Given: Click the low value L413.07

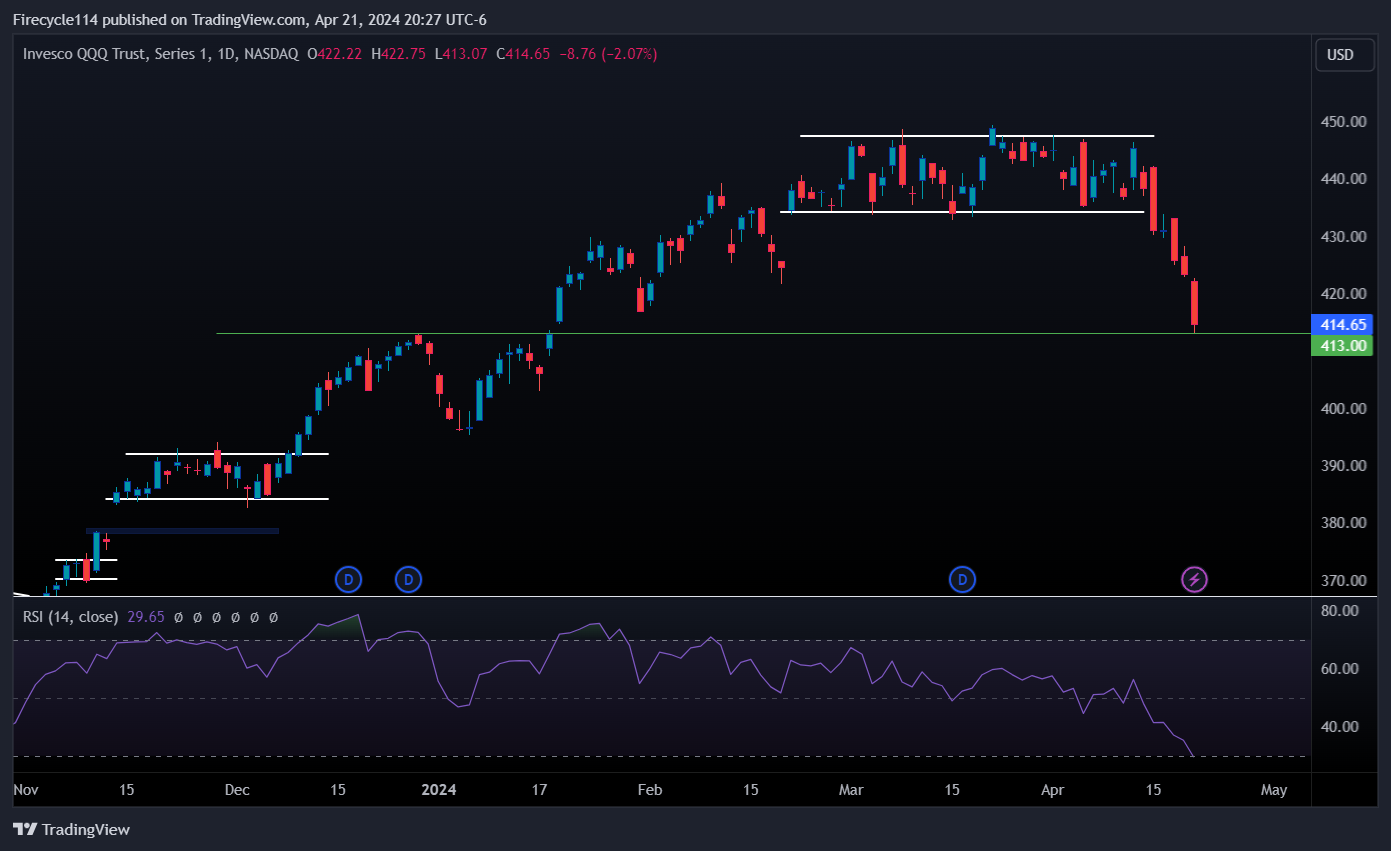Looking at the screenshot, I should pyautogui.click(x=461, y=54).
